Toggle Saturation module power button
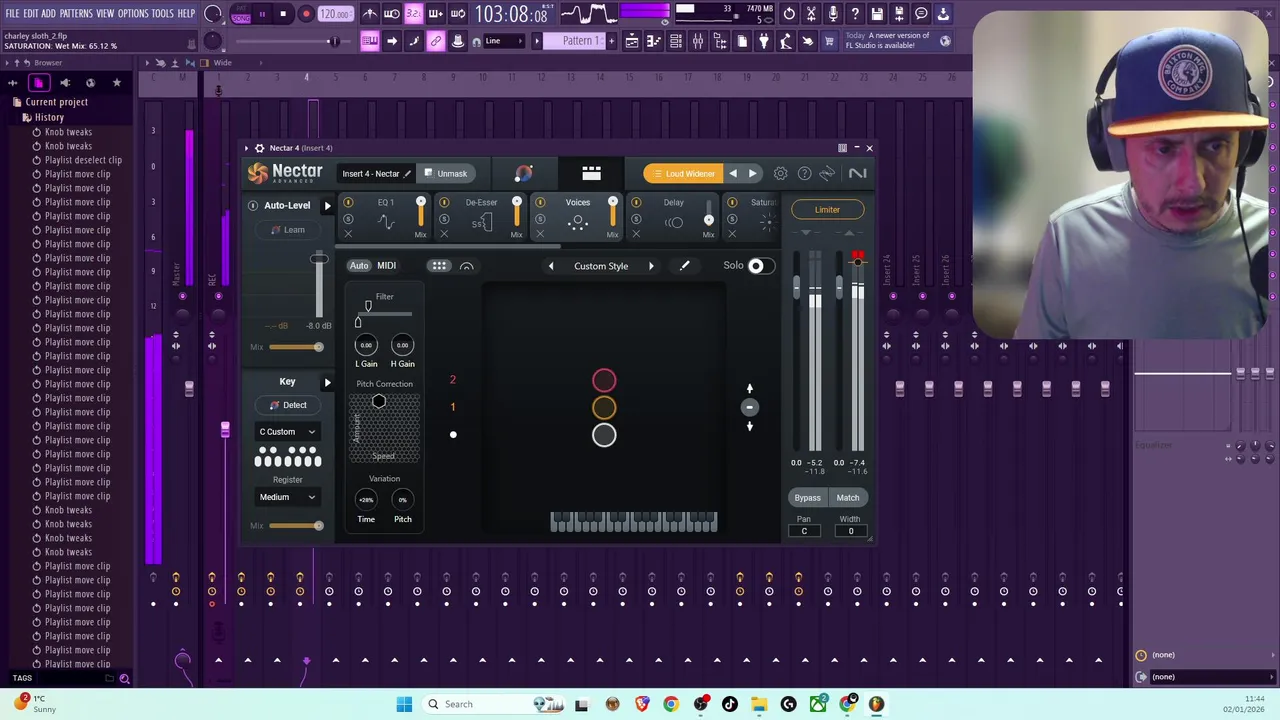The height and width of the screenshot is (720, 1280). [732, 203]
